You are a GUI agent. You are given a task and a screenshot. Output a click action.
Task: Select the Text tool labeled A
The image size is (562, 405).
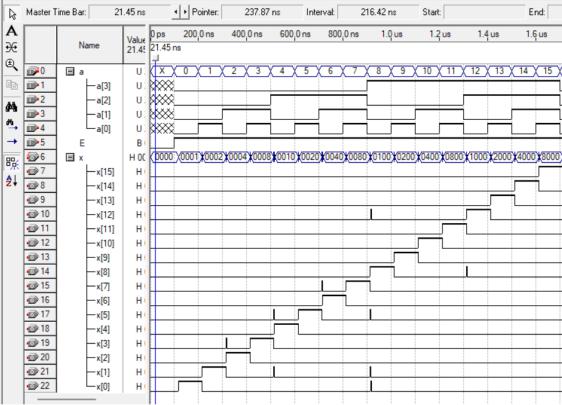[x=12, y=31]
